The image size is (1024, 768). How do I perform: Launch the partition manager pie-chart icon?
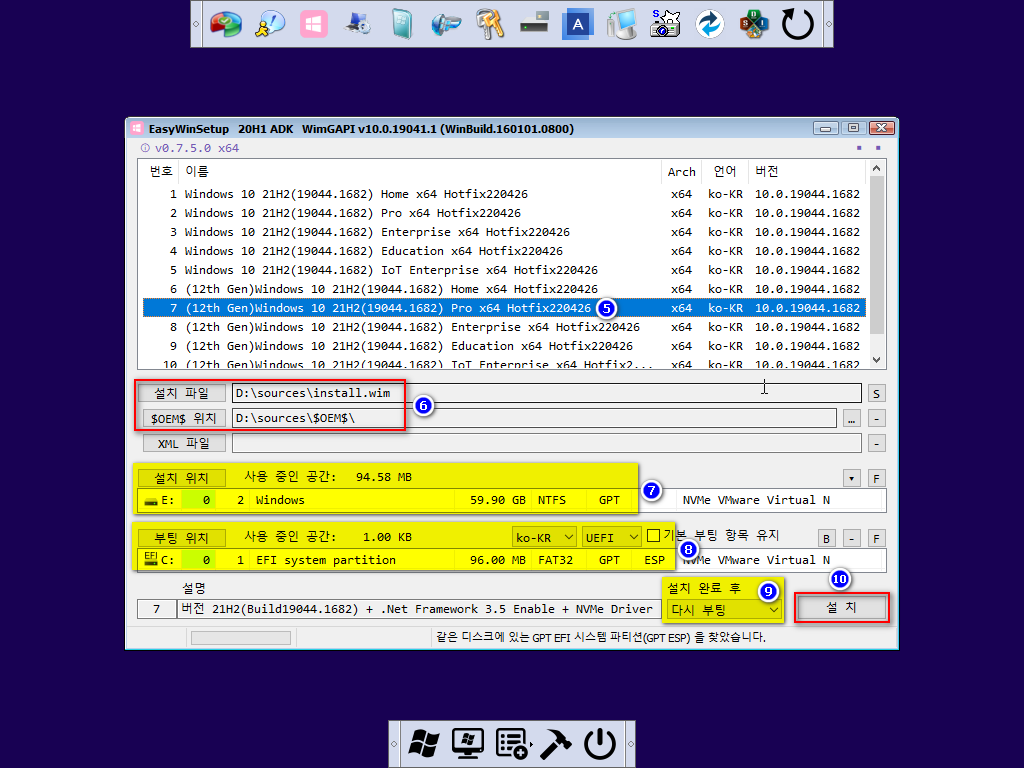pyautogui.click(x=226, y=24)
